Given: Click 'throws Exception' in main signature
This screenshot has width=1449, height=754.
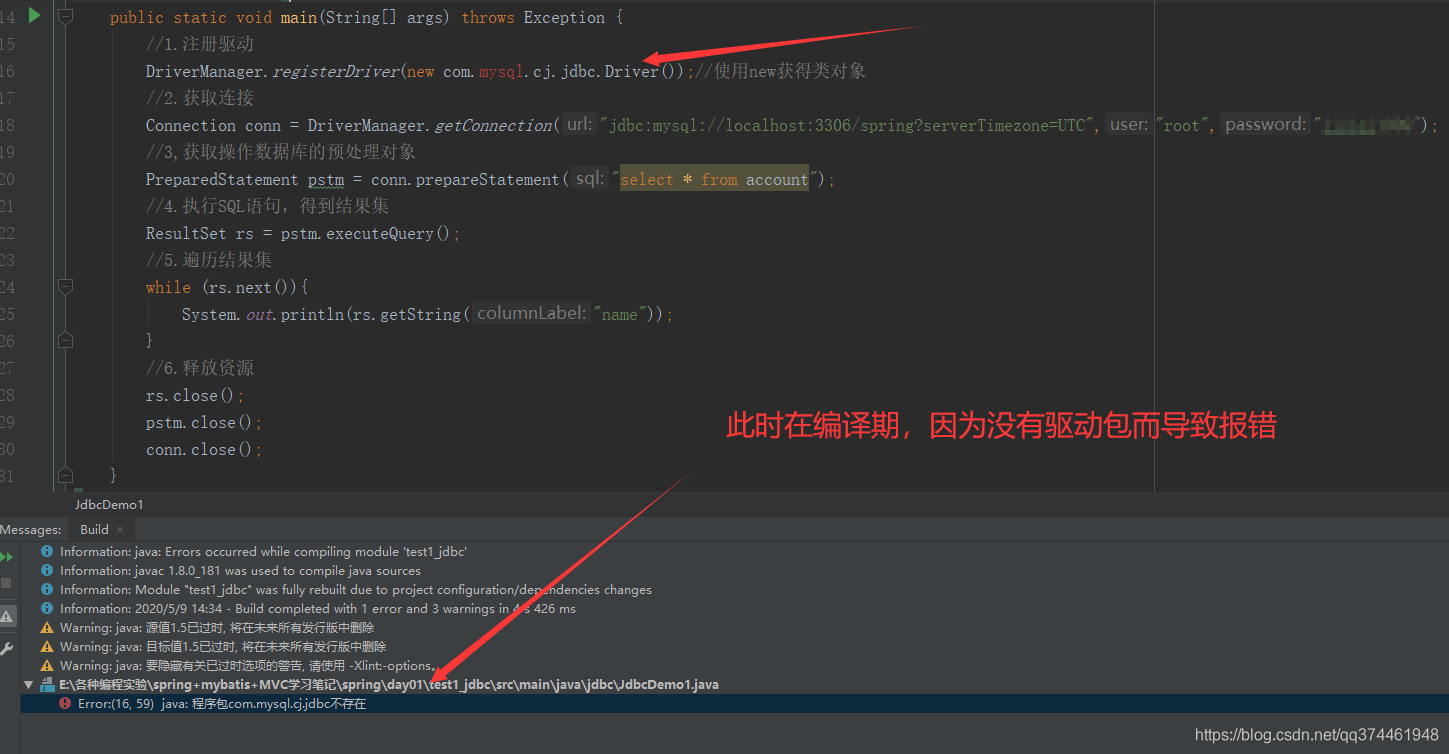Looking at the screenshot, I should 533,18.
